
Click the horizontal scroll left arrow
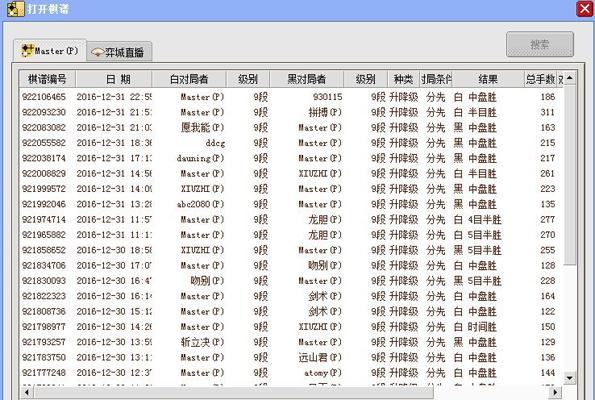point(27,392)
